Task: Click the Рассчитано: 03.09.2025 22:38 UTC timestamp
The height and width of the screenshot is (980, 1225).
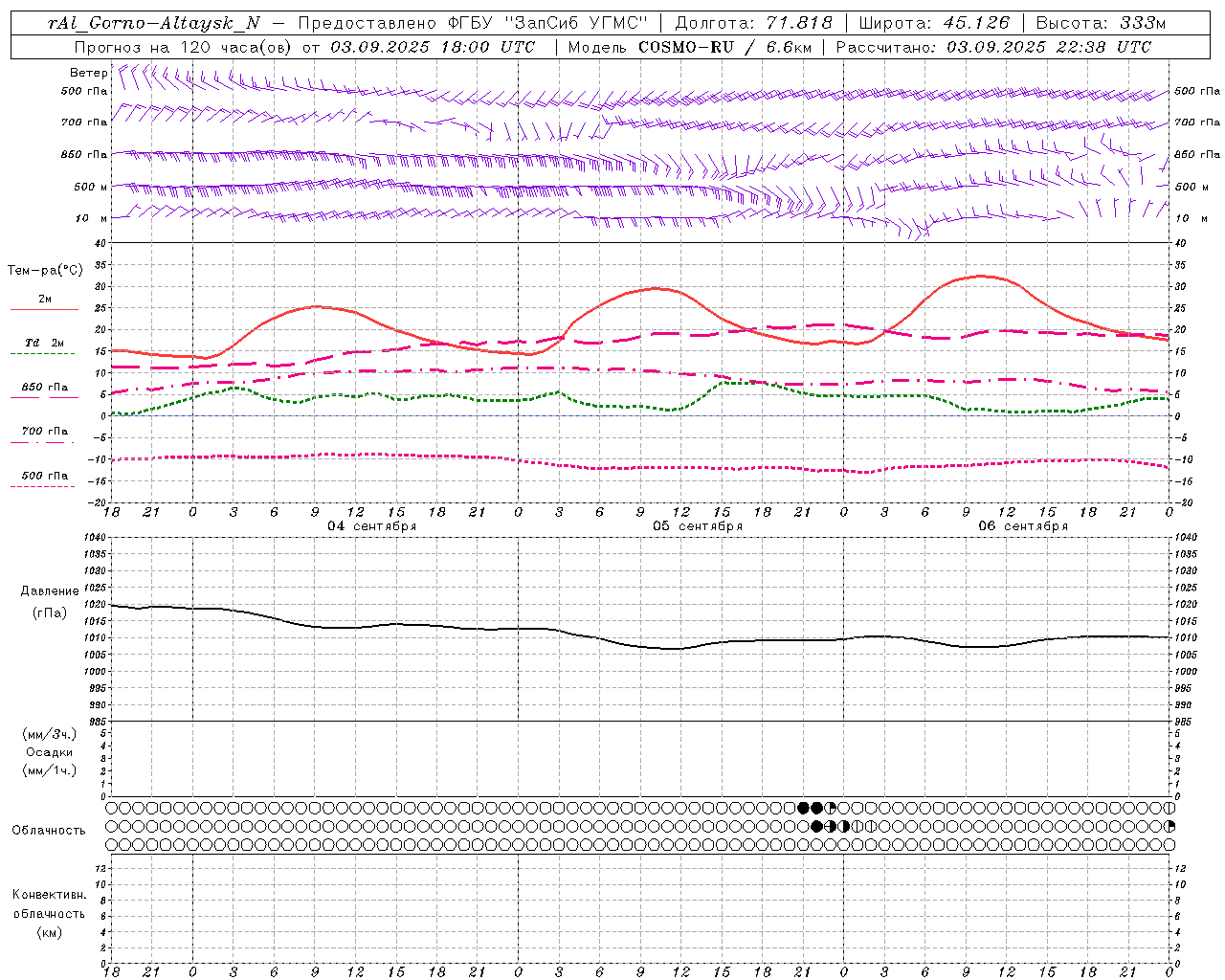Action: pos(993,47)
